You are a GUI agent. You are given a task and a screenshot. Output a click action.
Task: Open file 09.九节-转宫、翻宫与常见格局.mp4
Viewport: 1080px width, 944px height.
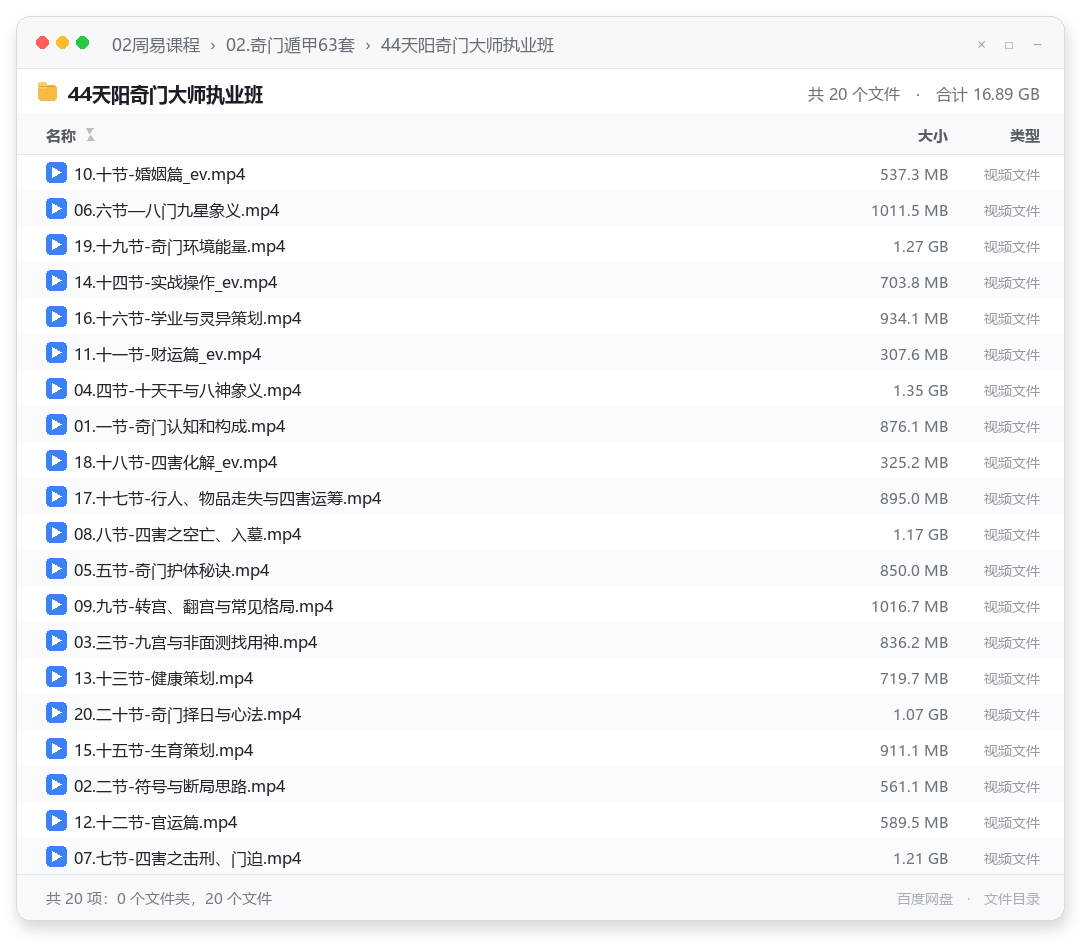203,606
